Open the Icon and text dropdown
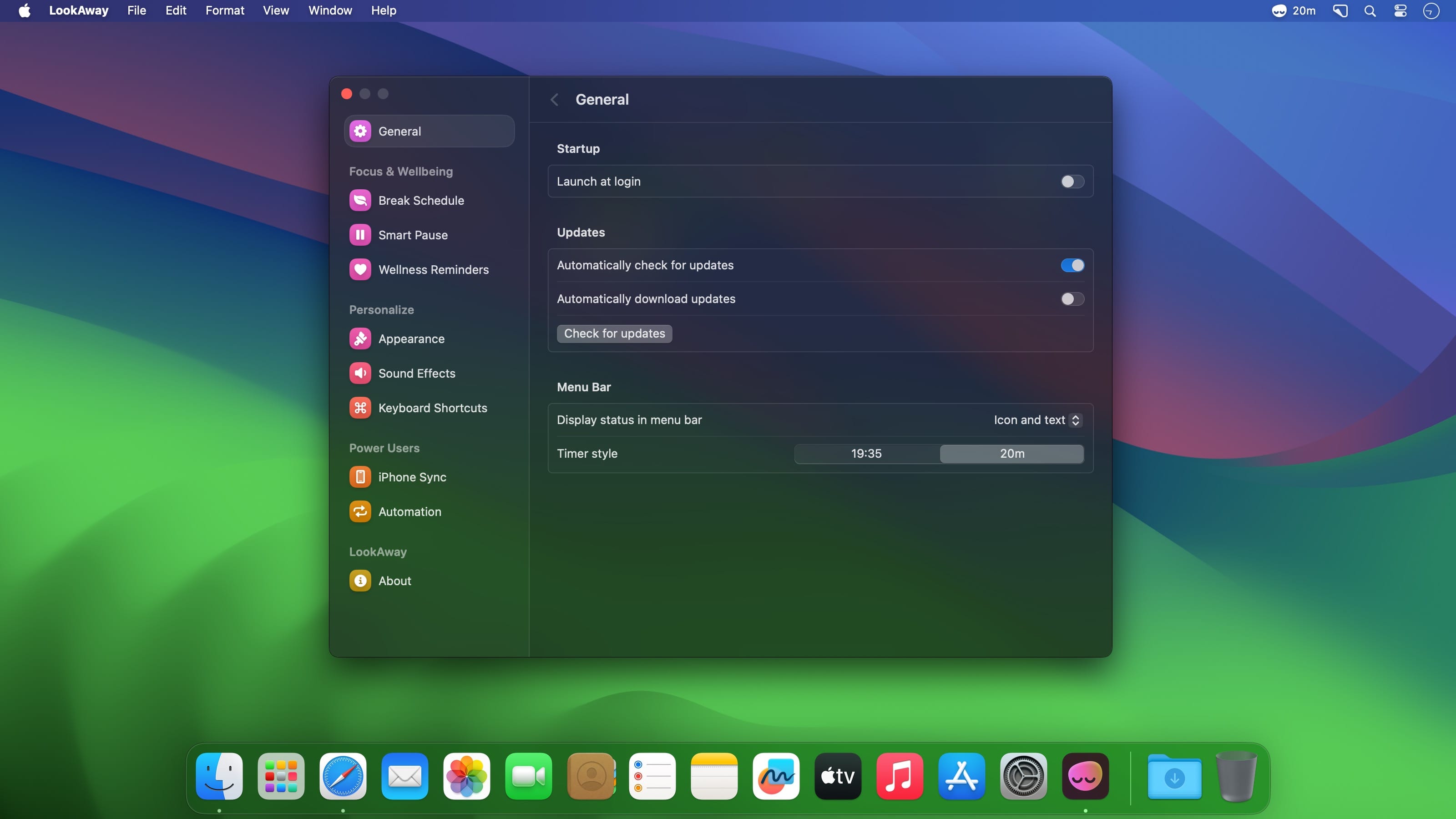 point(1036,420)
